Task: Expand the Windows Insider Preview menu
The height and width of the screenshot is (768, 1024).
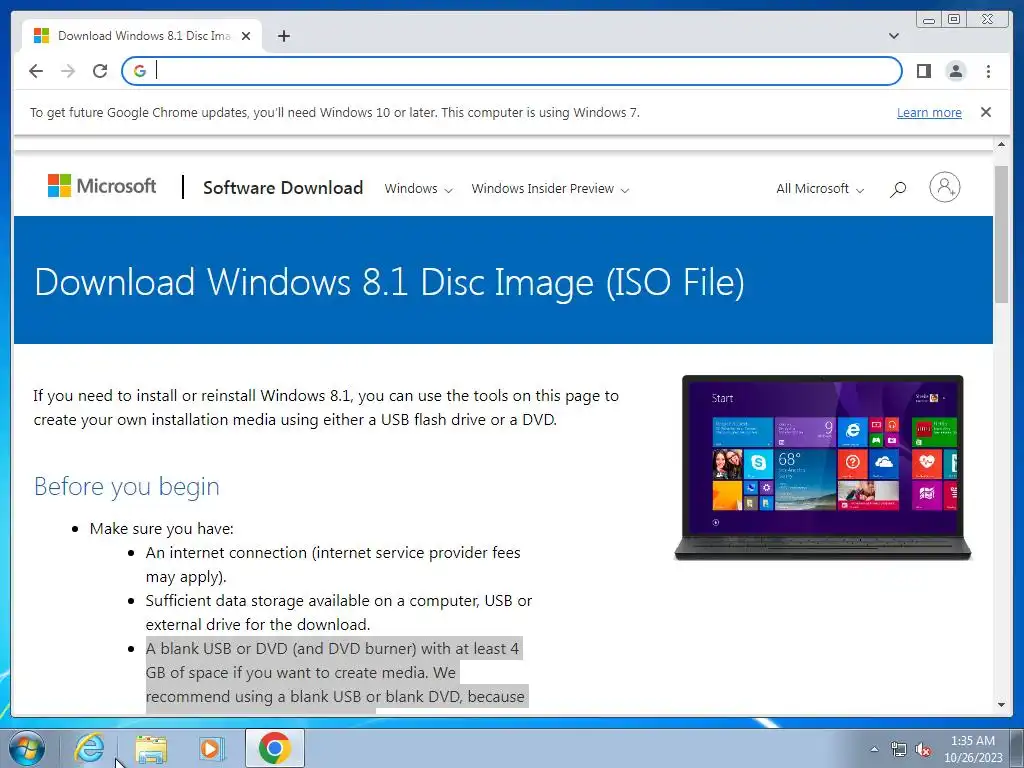Action: pos(550,189)
